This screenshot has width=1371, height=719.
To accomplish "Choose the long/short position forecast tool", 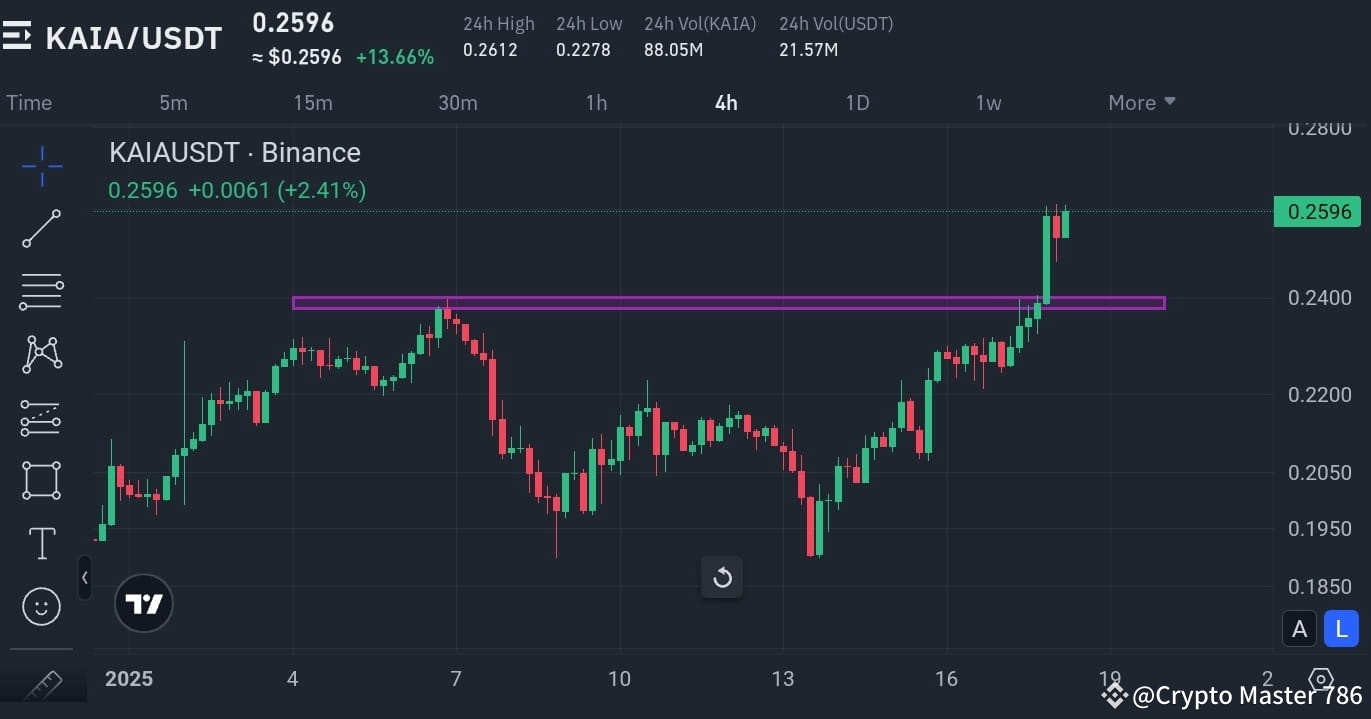I will pos(41,418).
